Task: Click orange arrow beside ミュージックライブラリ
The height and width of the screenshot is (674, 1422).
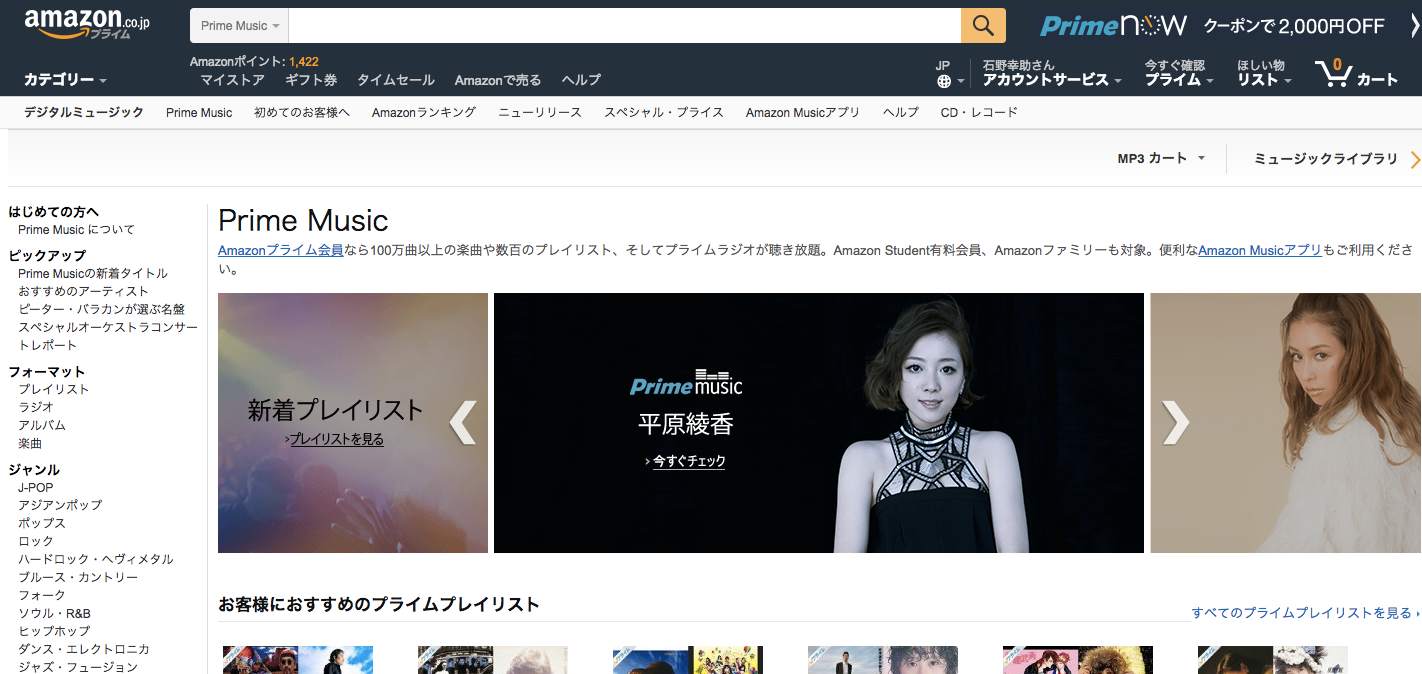Action: pos(1415,159)
